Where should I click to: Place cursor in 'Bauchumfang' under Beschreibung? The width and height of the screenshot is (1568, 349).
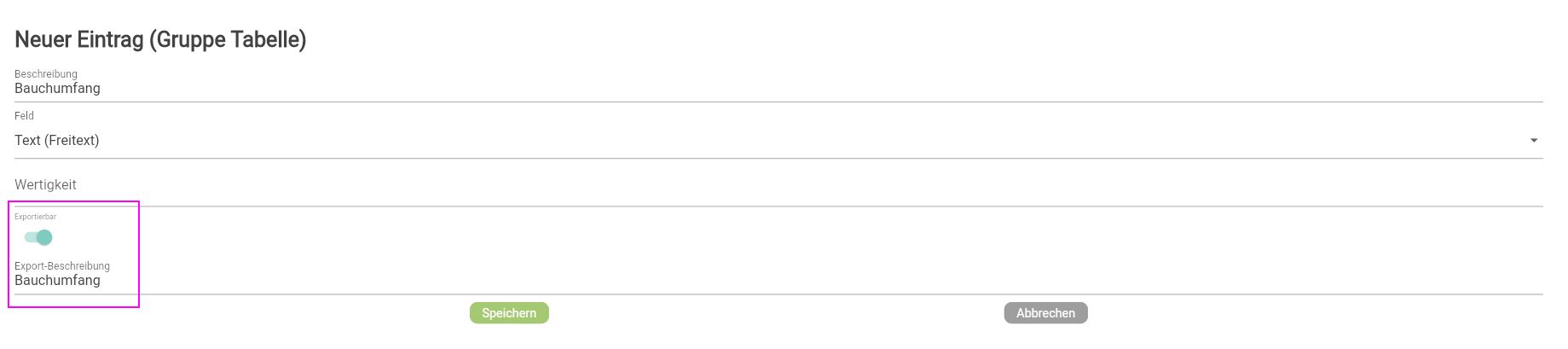[57, 89]
